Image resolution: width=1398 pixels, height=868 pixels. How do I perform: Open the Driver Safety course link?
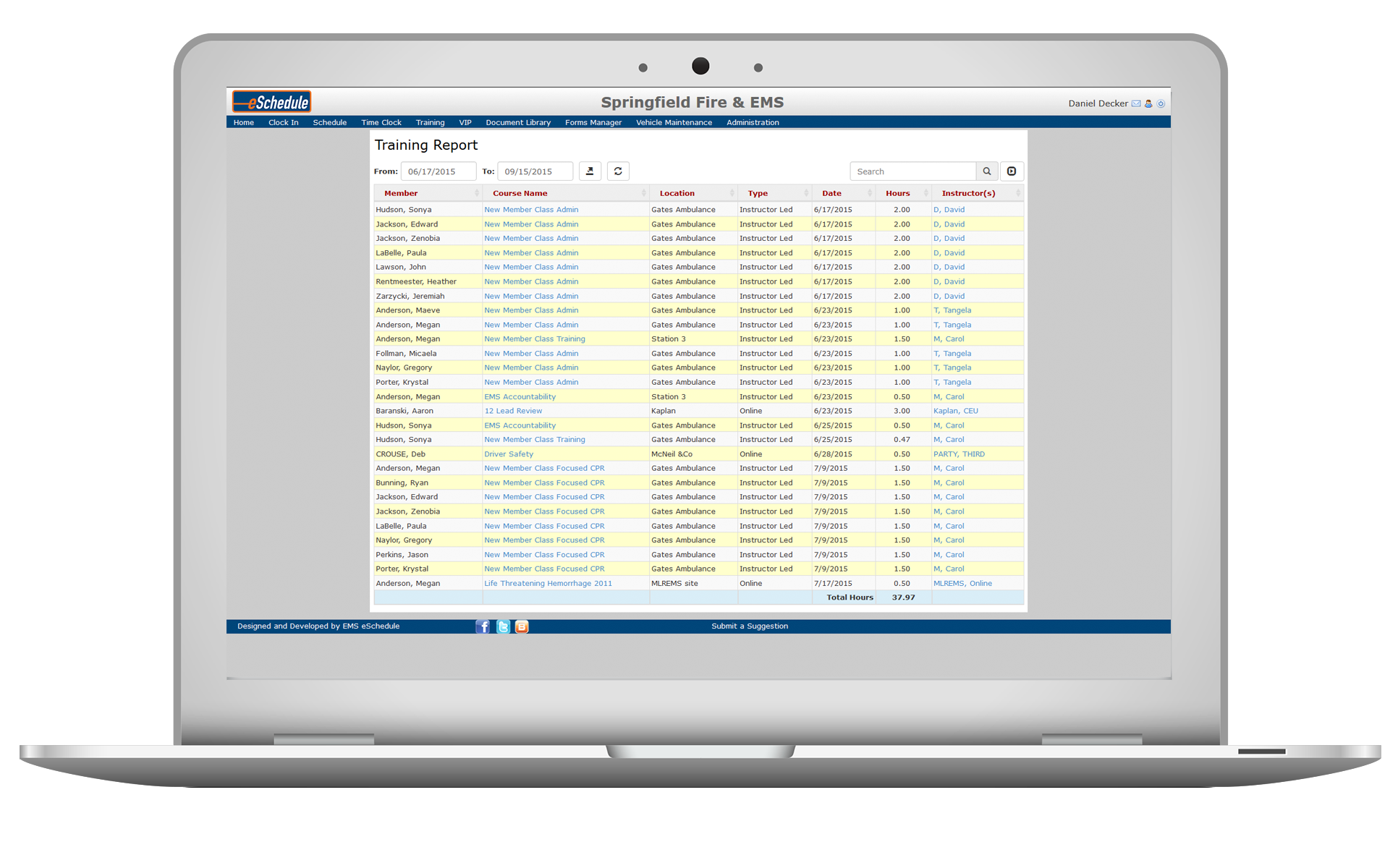pyautogui.click(x=509, y=454)
